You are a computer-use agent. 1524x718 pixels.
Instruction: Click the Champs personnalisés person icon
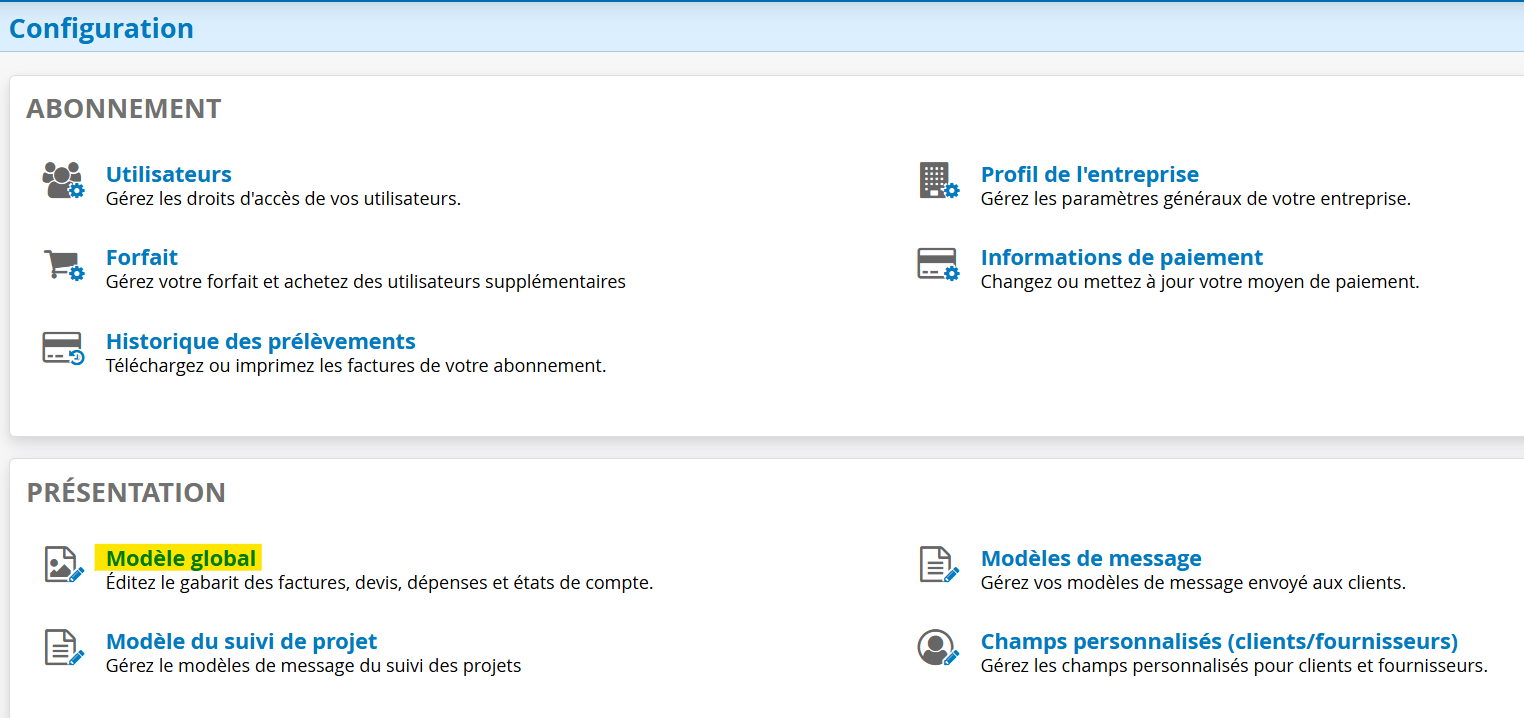[938, 648]
